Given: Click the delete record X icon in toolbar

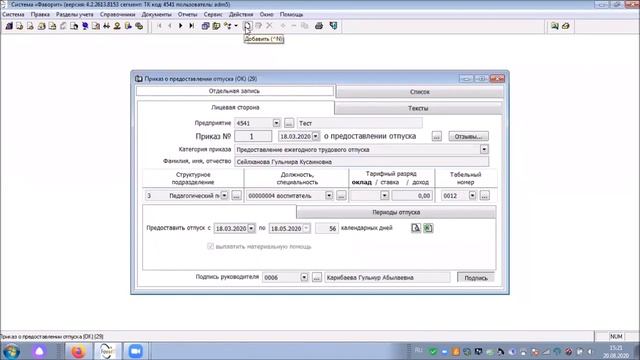Looking at the screenshot, I should [269, 26].
